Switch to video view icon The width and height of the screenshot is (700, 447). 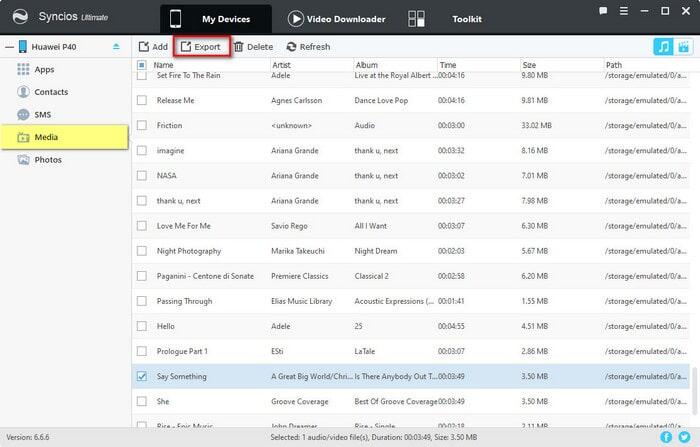[684, 47]
